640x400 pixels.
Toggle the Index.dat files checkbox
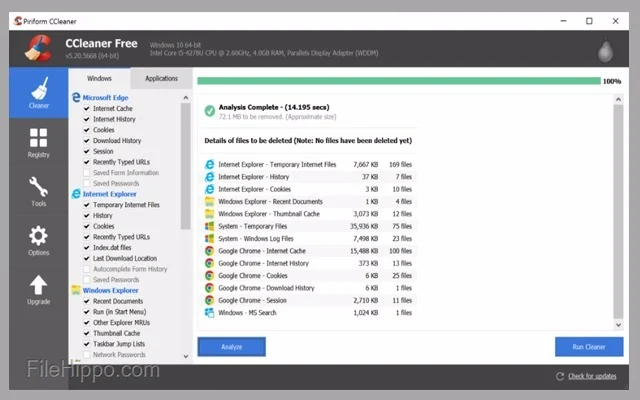point(87,247)
